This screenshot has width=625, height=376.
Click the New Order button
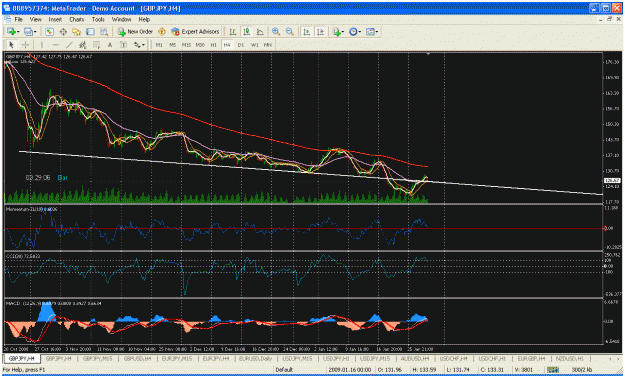tap(135, 31)
